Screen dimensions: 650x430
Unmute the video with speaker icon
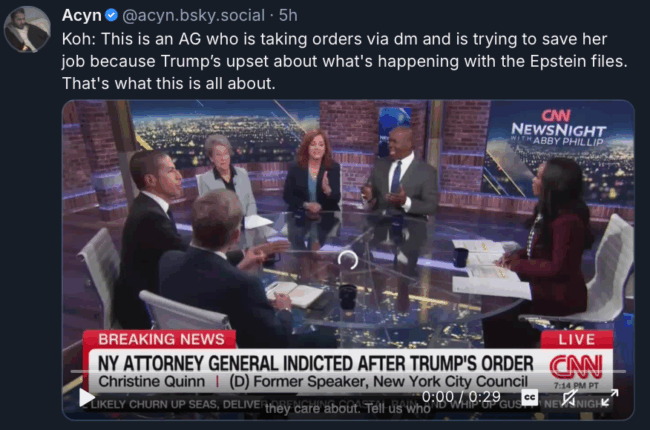pos(569,398)
